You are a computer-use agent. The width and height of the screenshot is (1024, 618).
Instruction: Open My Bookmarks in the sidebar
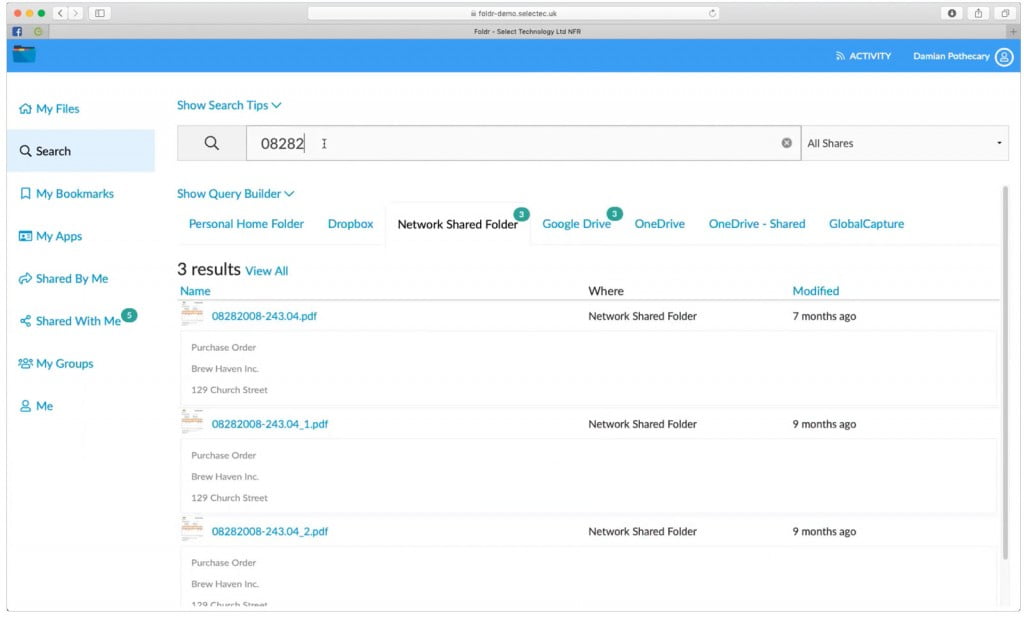coord(67,193)
